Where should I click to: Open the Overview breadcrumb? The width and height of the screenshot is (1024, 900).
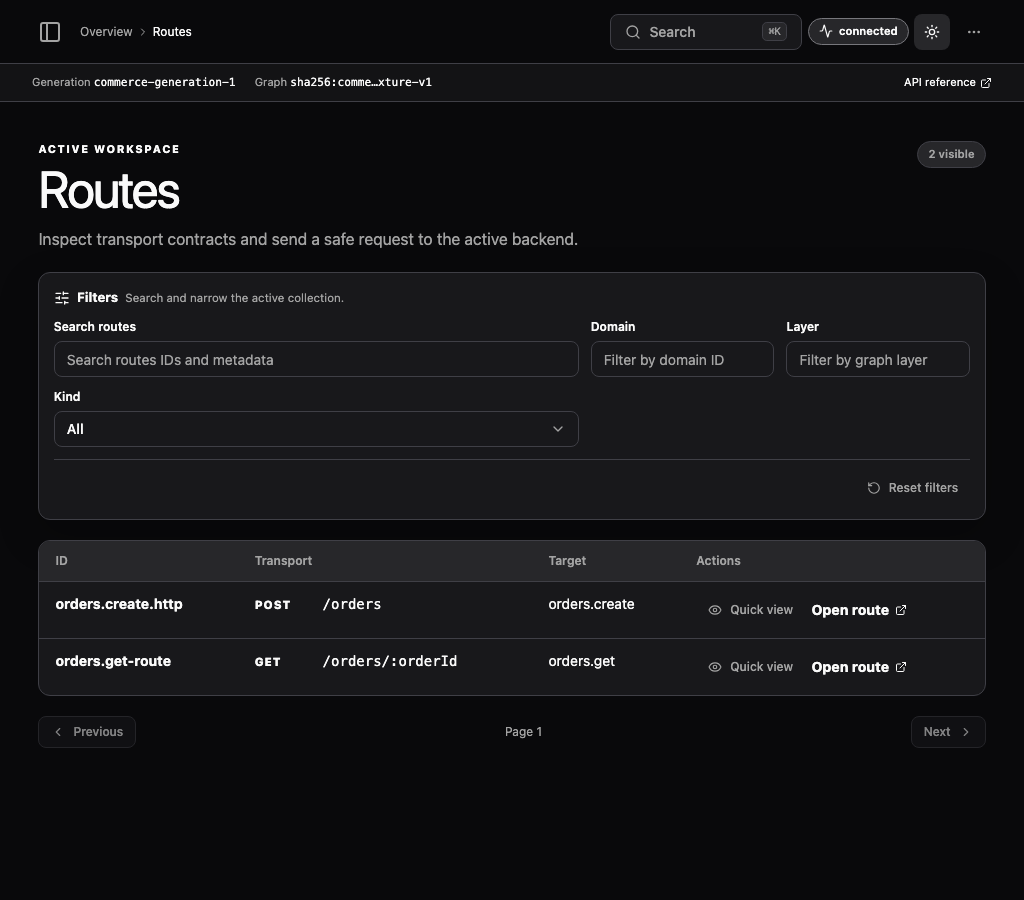pyautogui.click(x=106, y=32)
